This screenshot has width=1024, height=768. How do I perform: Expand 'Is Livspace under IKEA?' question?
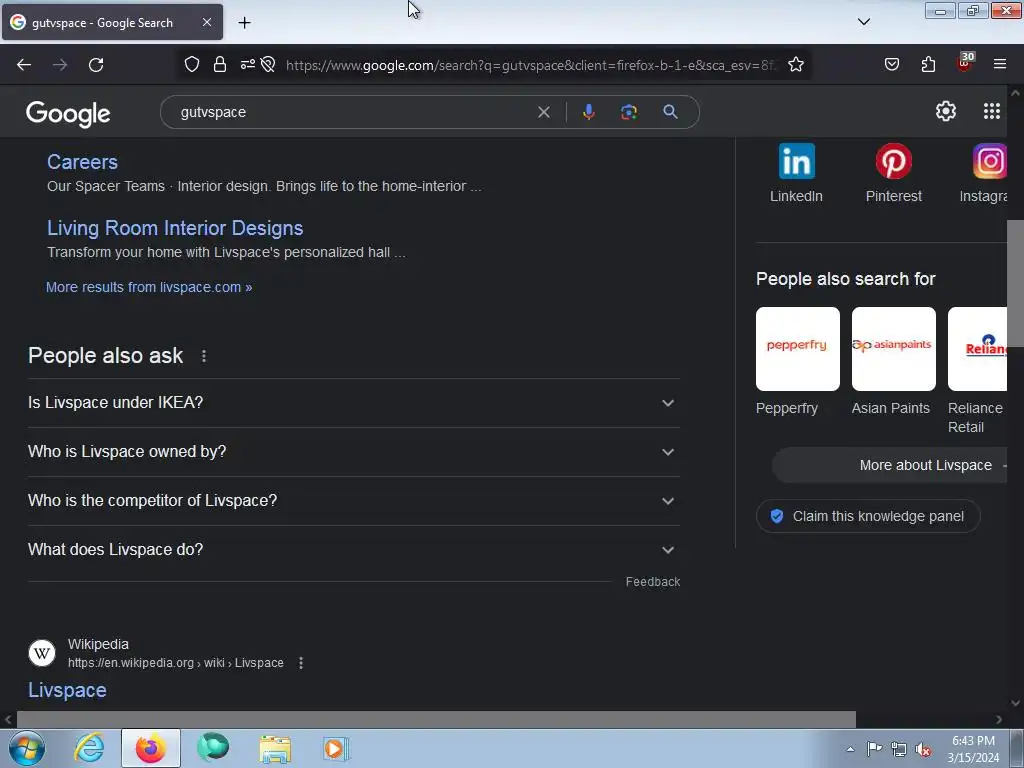pyautogui.click(x=353, y=403)
